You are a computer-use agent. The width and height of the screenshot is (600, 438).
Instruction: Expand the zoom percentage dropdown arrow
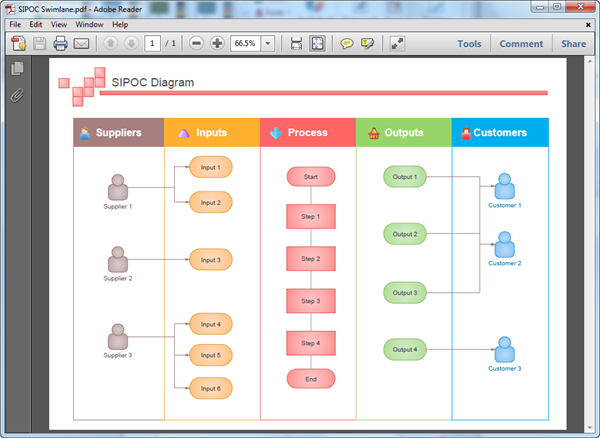click(x=268, y=44)
